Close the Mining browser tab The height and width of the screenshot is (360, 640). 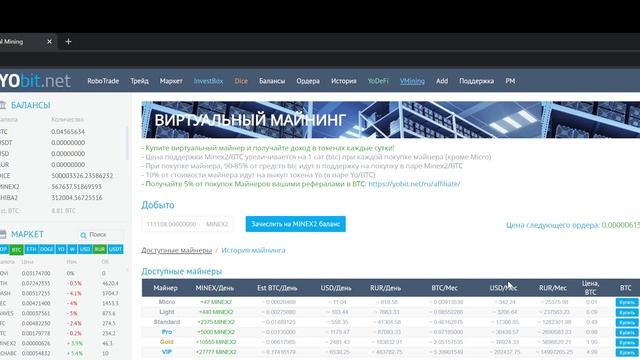coord(49,42)
